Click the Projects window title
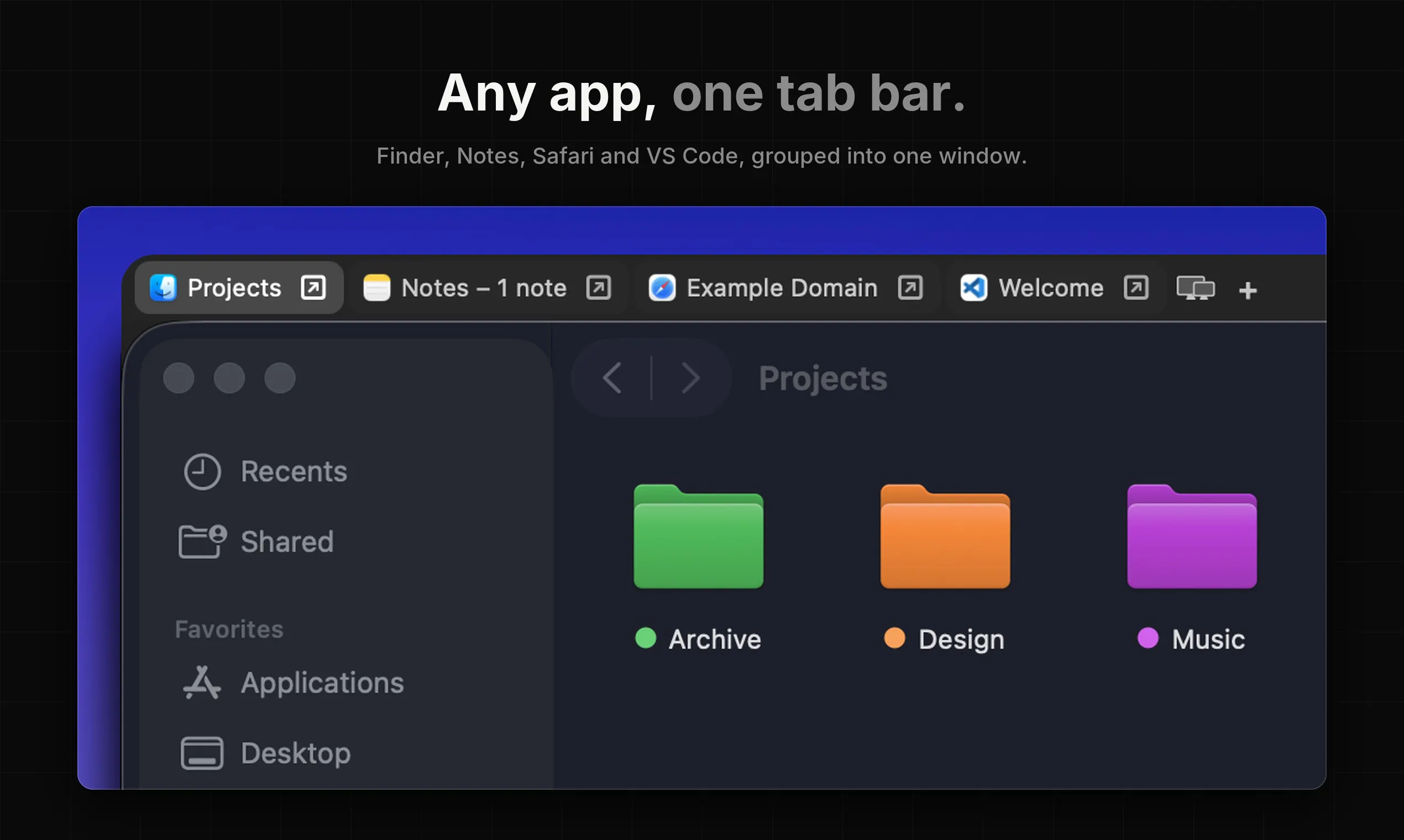 tap(823, 379)
